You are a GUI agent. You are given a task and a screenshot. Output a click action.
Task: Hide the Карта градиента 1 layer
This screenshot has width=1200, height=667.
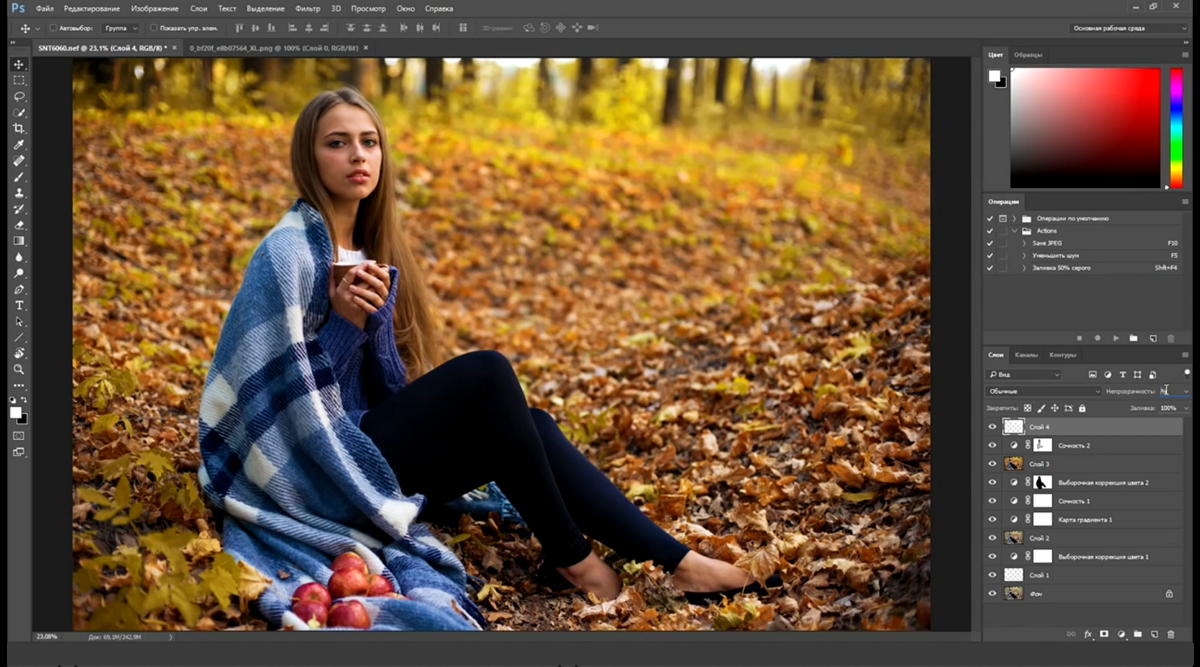tap(993, 519)
